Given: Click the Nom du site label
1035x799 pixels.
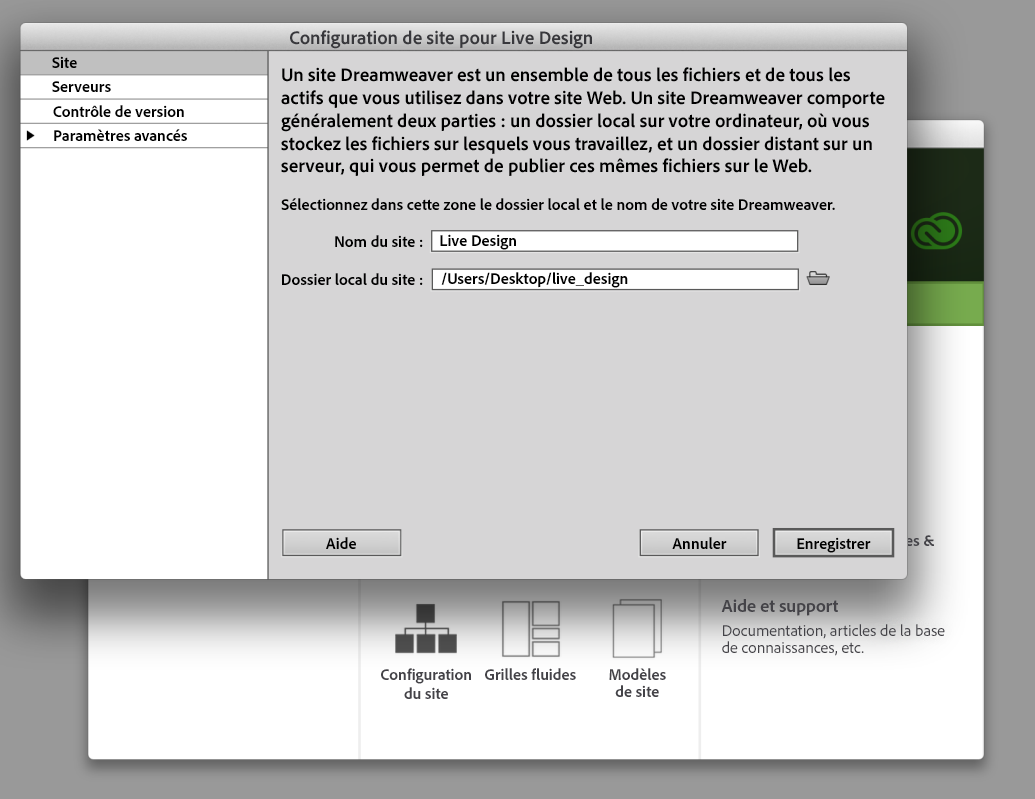Looking at the screenshot, I should click(x=378, y=242).
